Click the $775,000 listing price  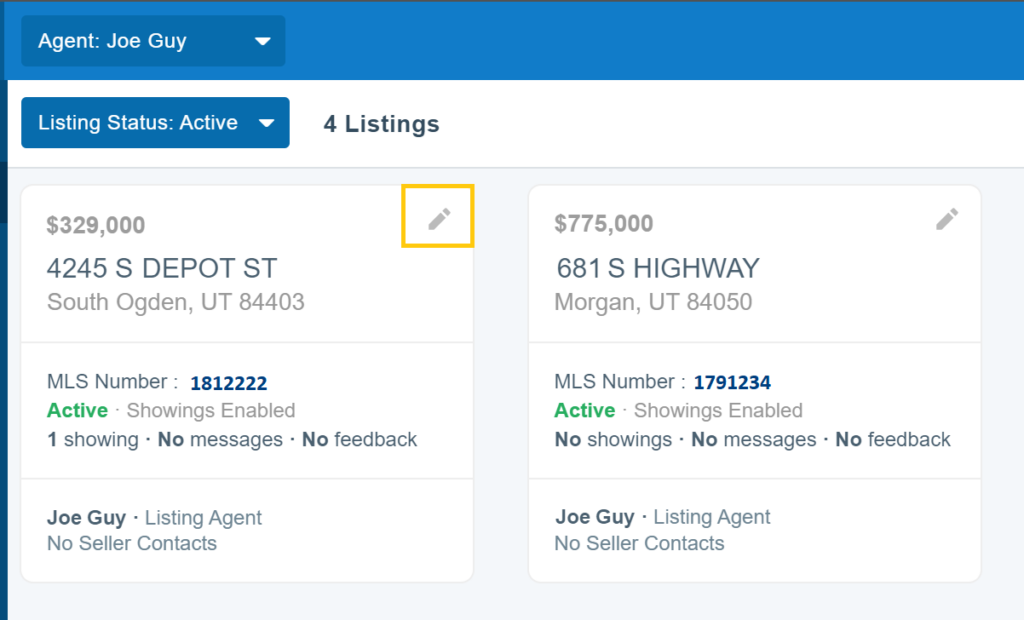[604, 225]
